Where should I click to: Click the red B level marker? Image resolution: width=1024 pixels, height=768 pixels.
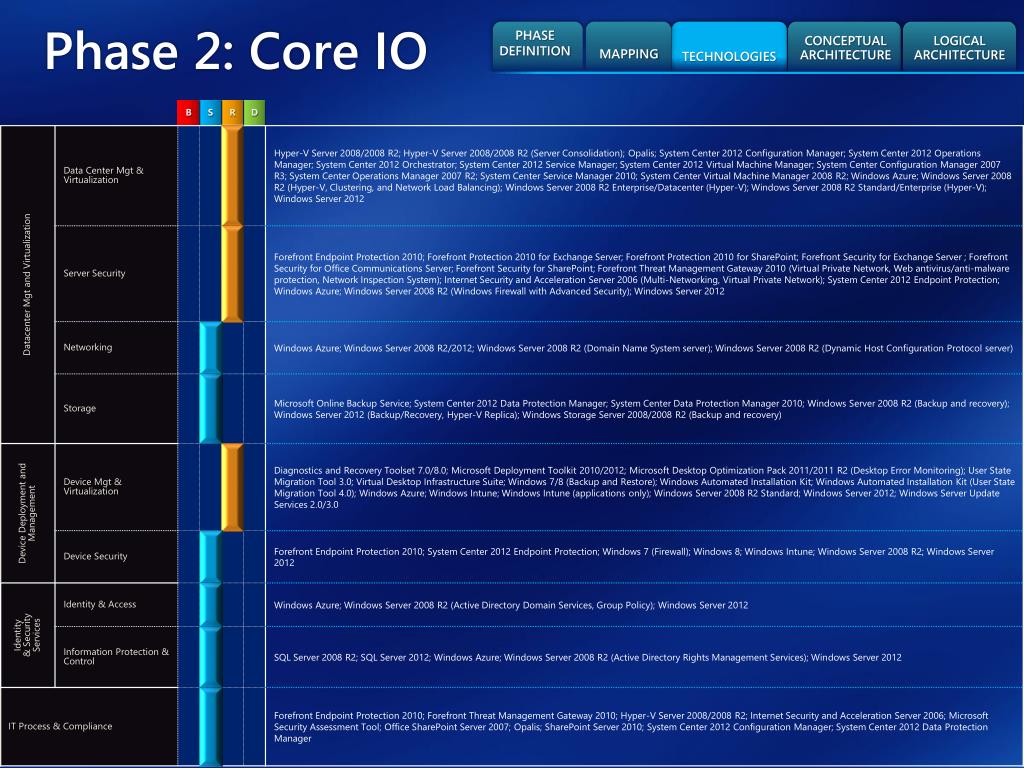point(188,112)
